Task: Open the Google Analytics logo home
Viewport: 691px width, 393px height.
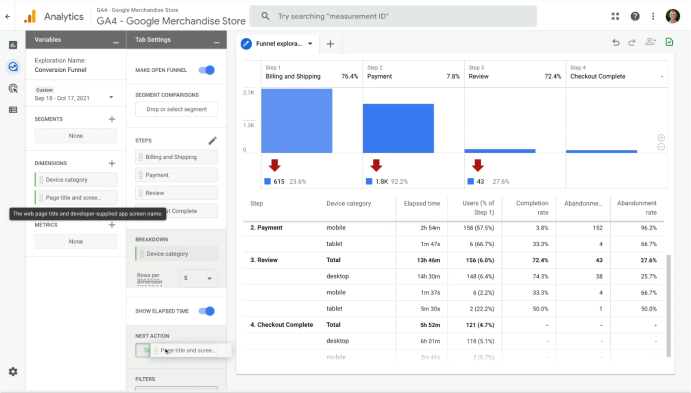Action: (30, 17)
